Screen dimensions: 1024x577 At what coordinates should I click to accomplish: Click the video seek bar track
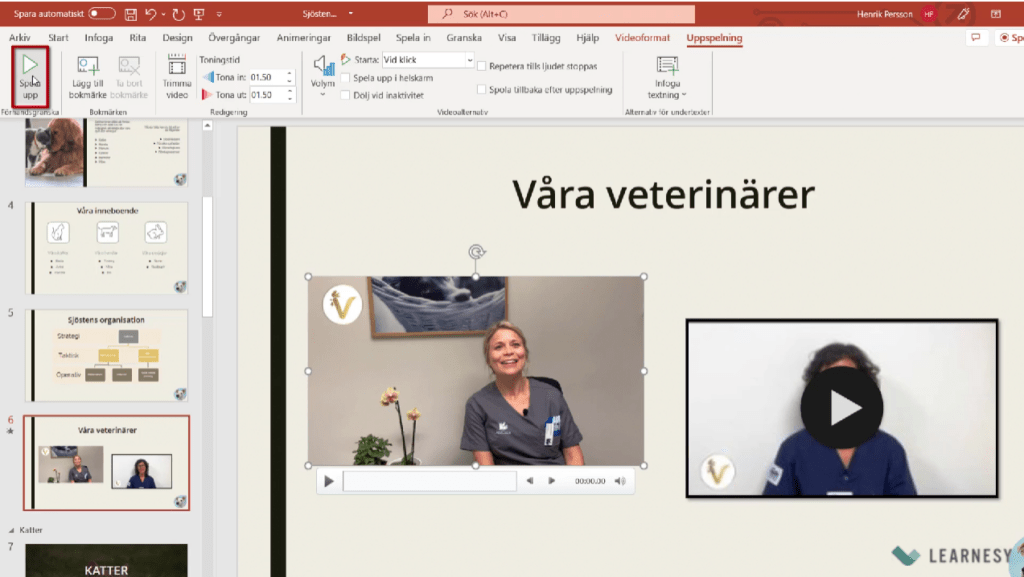point(430,481)
